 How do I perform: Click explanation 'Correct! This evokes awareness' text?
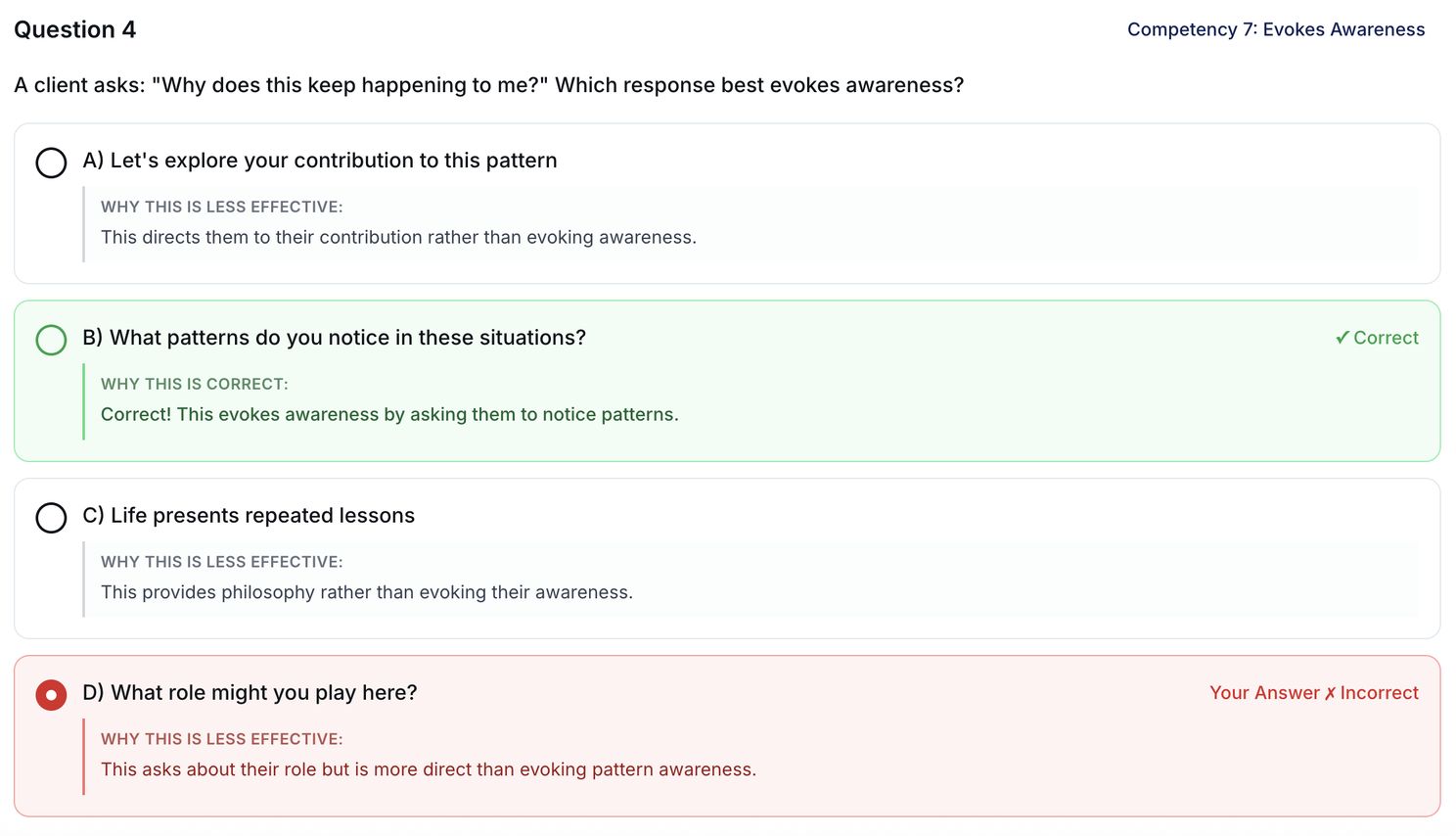tap(388, 414)
